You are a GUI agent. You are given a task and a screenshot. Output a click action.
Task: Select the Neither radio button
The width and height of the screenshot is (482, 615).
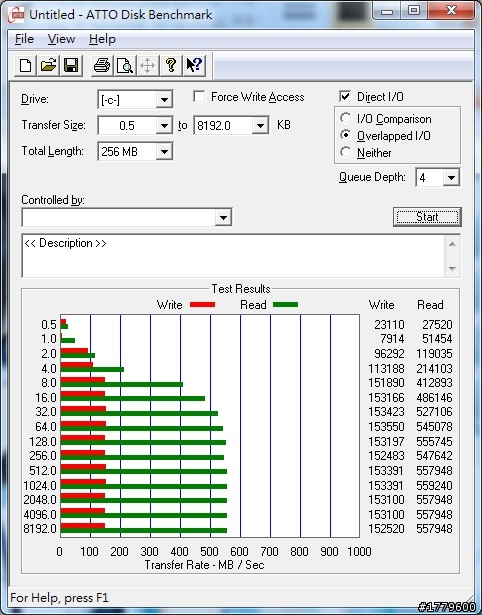346,152
